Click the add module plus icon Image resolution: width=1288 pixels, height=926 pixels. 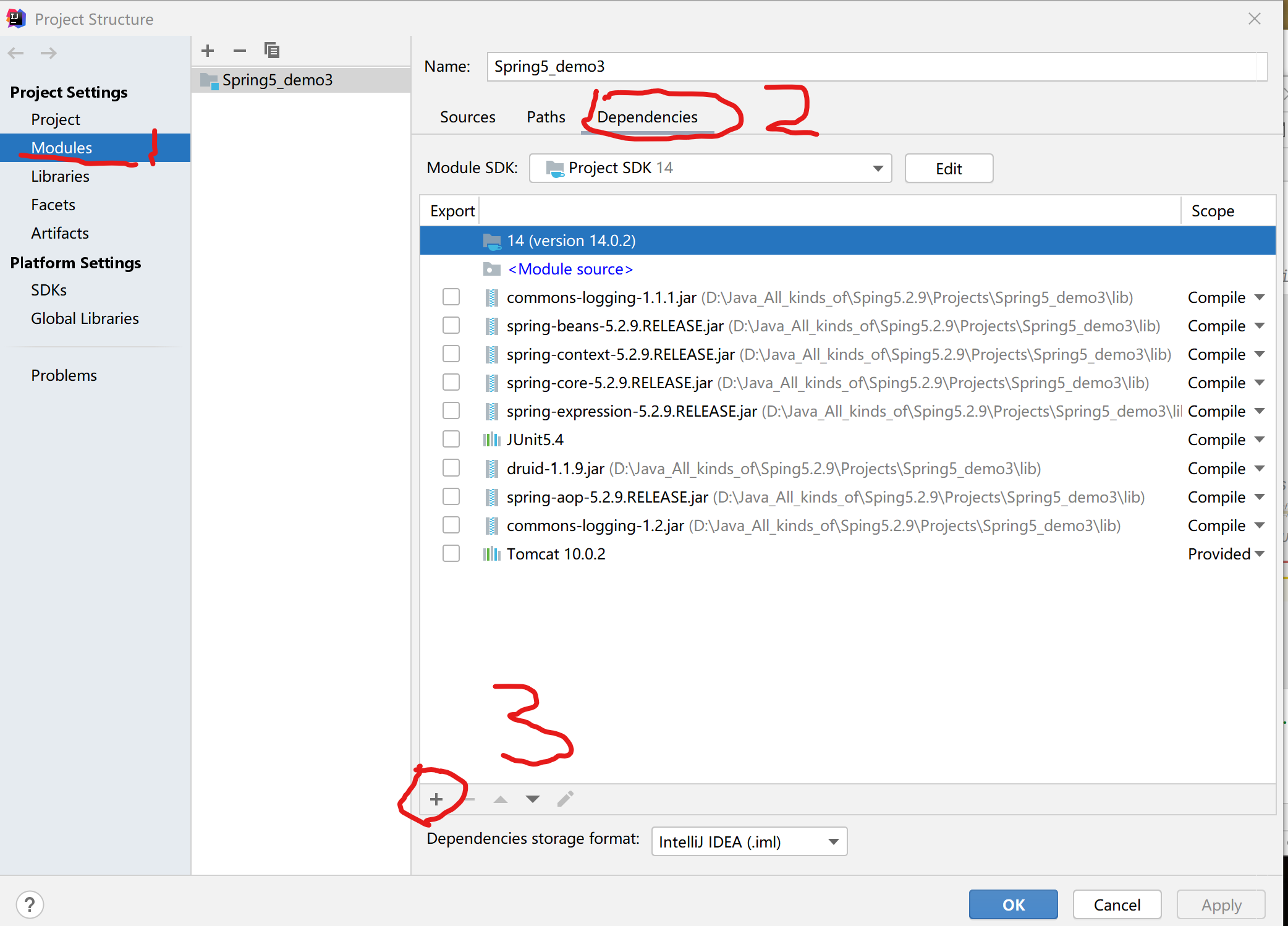tap(208, 51)
